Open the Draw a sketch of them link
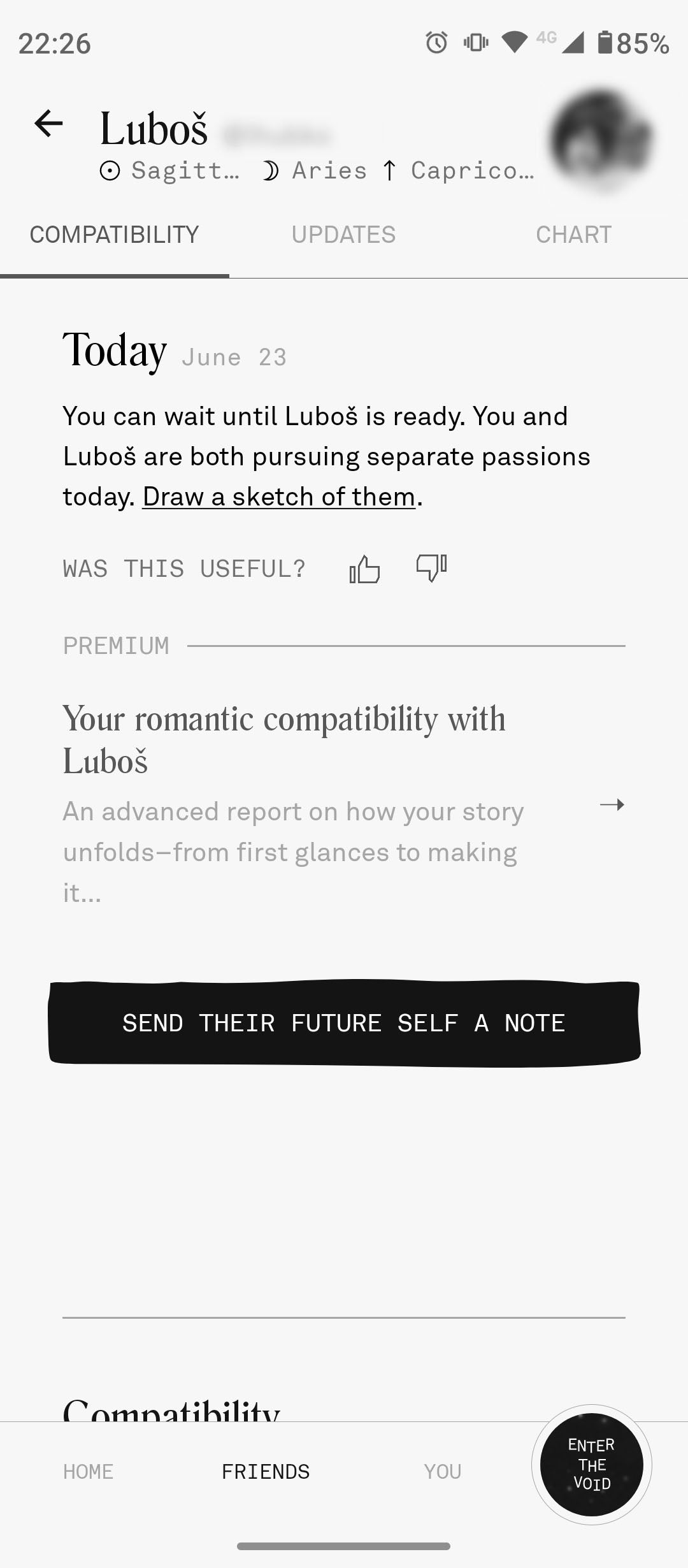This screenshot has width=688, height=1568. [279, 497]
